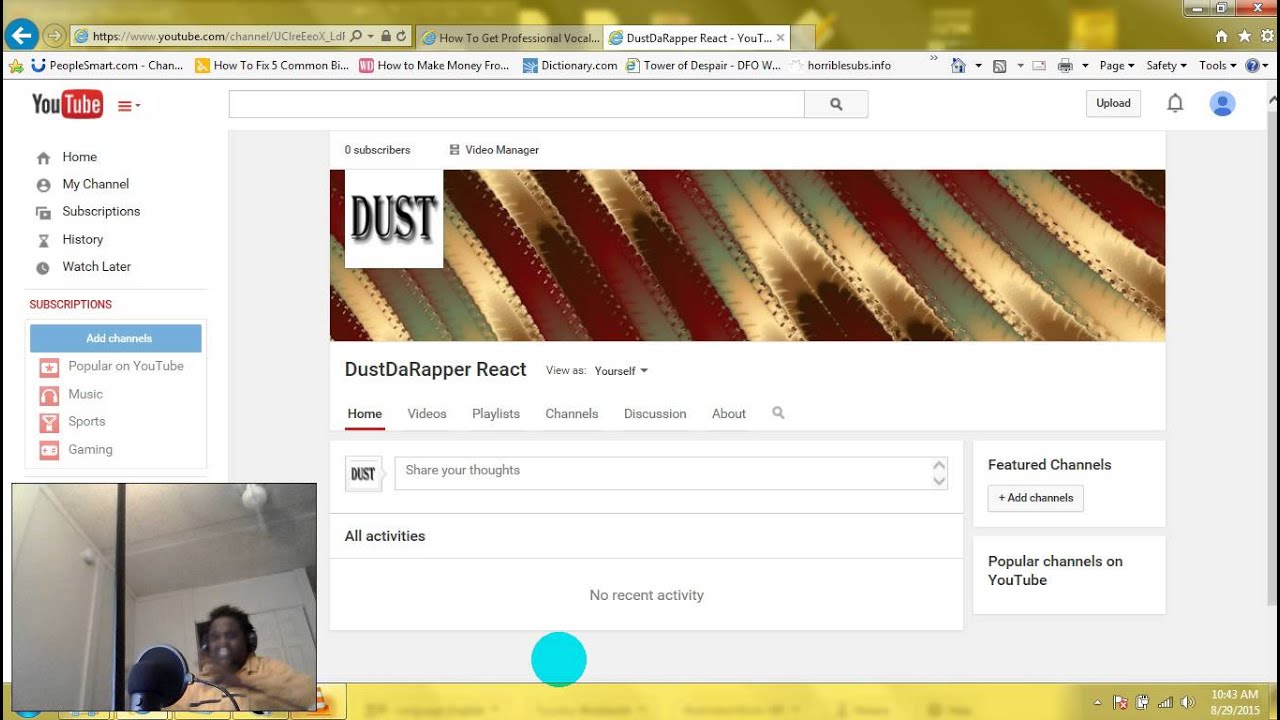
Task: Go back with the browser Back arrow
Action: (20, 36)
